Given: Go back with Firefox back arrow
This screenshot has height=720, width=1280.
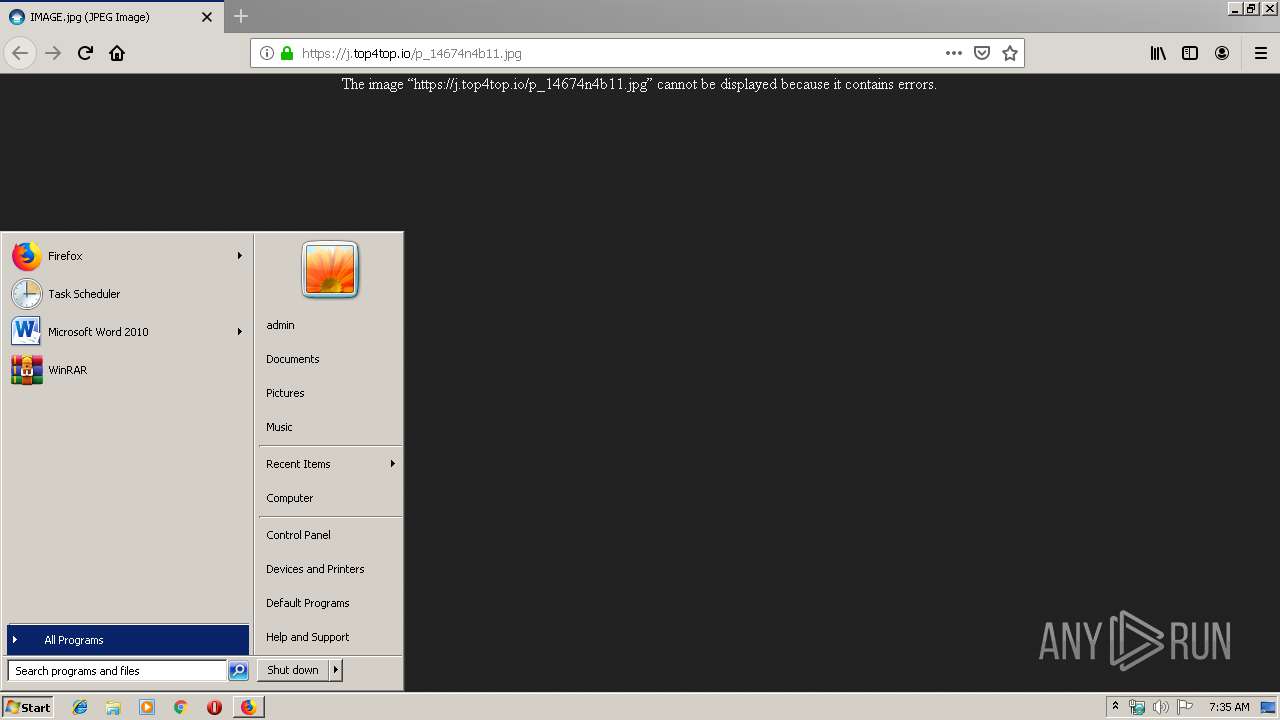Looking at the screenshot, I should [20, 53].
